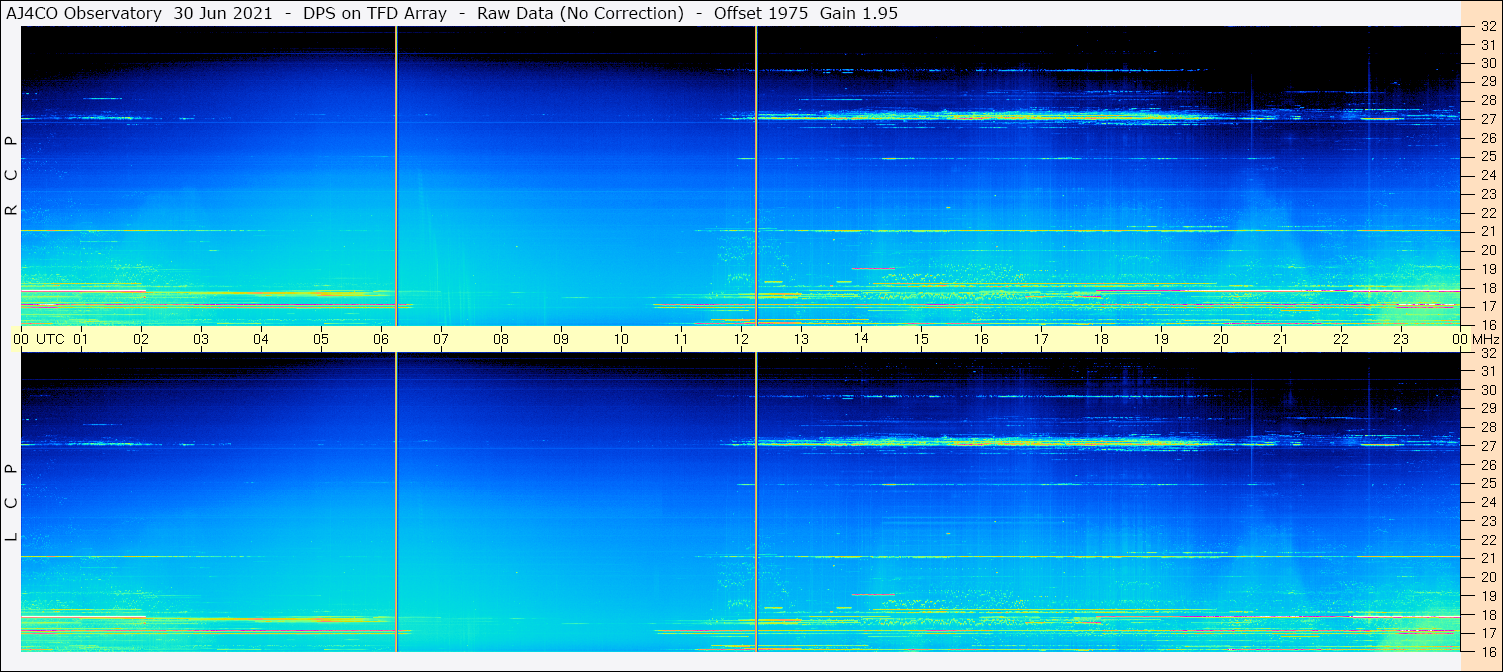Click the 18 MHz tick in LCP panel

(1487, 614)
